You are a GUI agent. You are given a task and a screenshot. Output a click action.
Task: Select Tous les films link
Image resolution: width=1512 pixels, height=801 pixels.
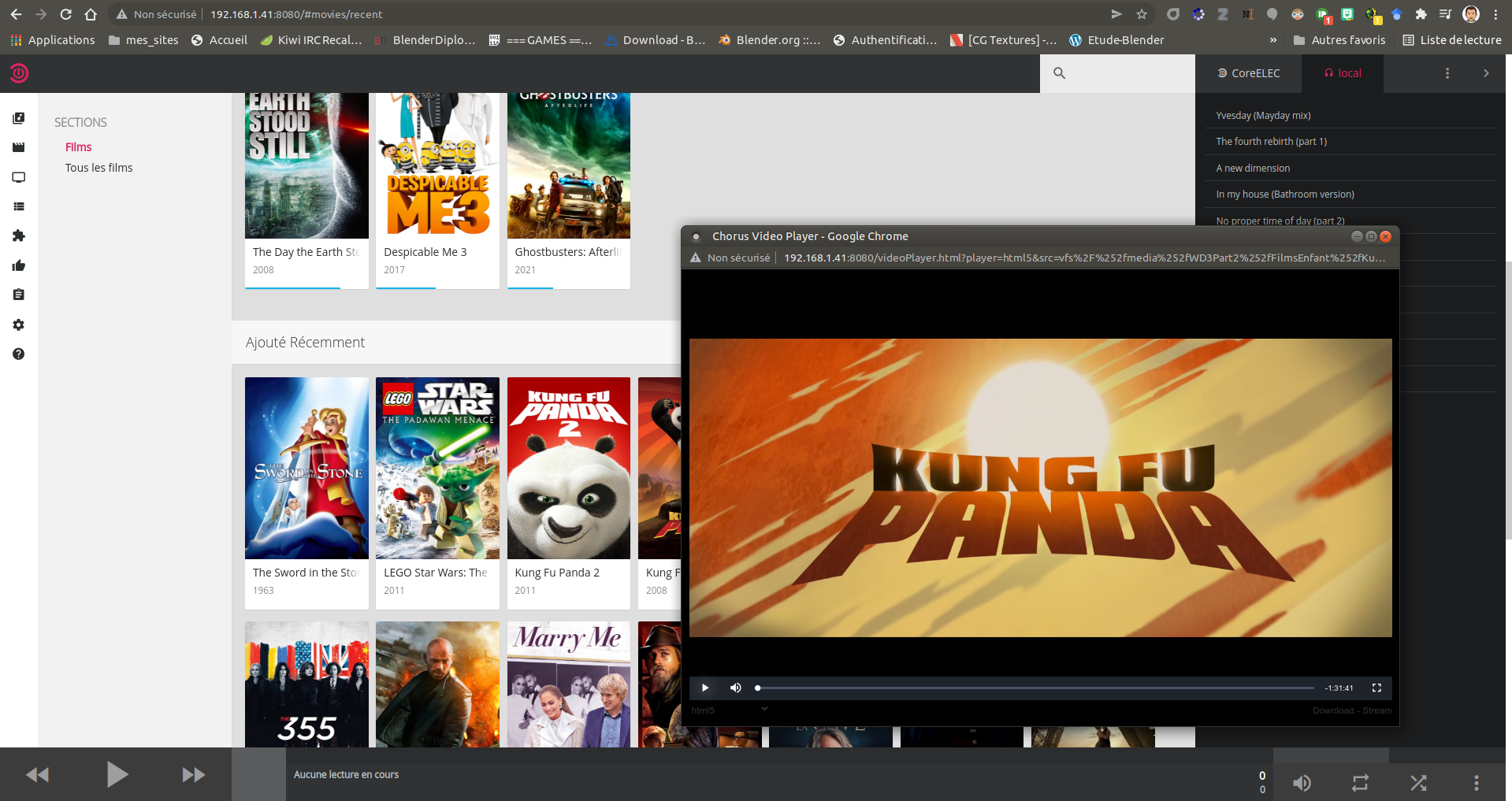click(98, 168)
